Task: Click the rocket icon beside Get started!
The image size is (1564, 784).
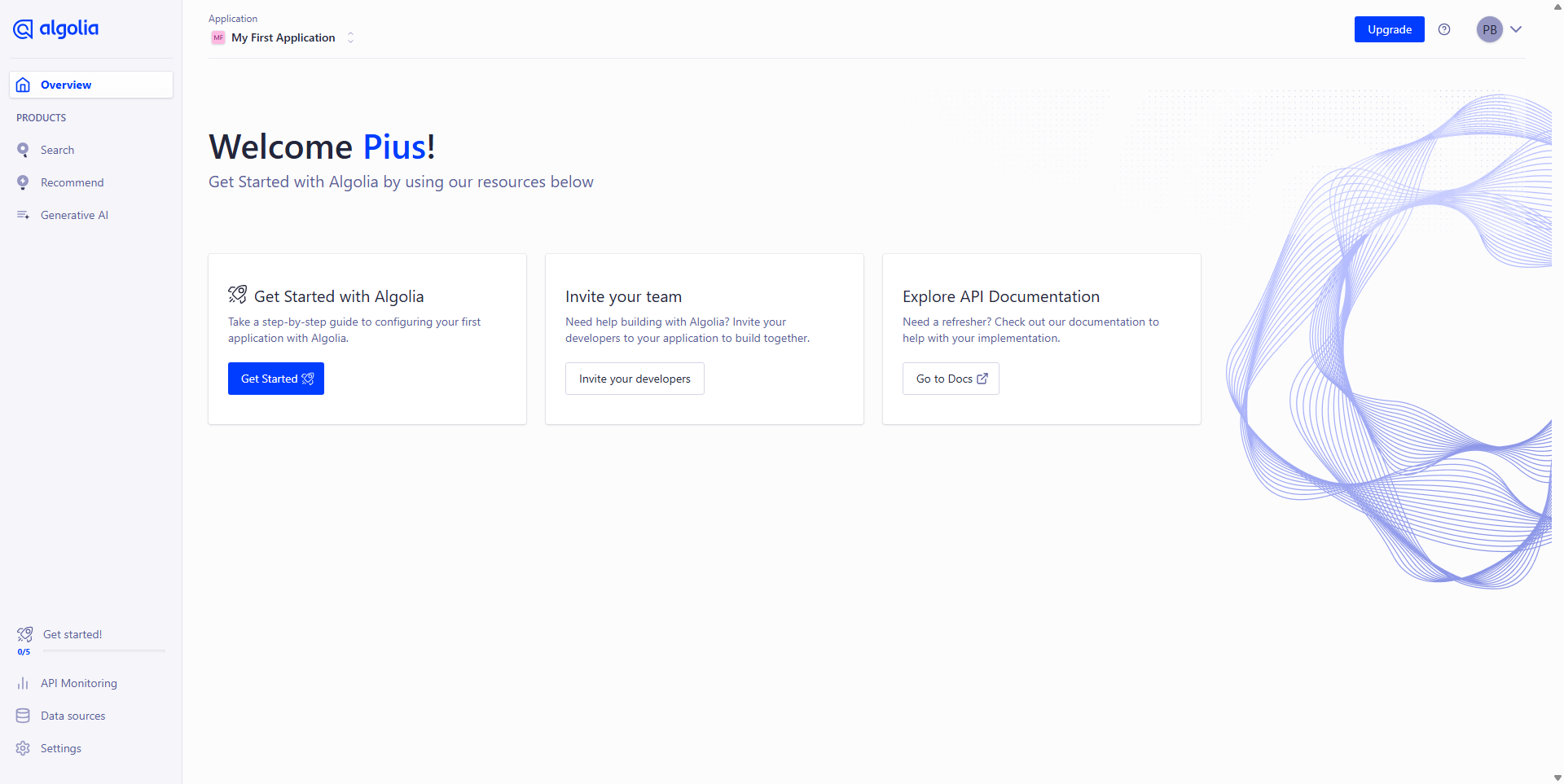Action: [25, 633]
